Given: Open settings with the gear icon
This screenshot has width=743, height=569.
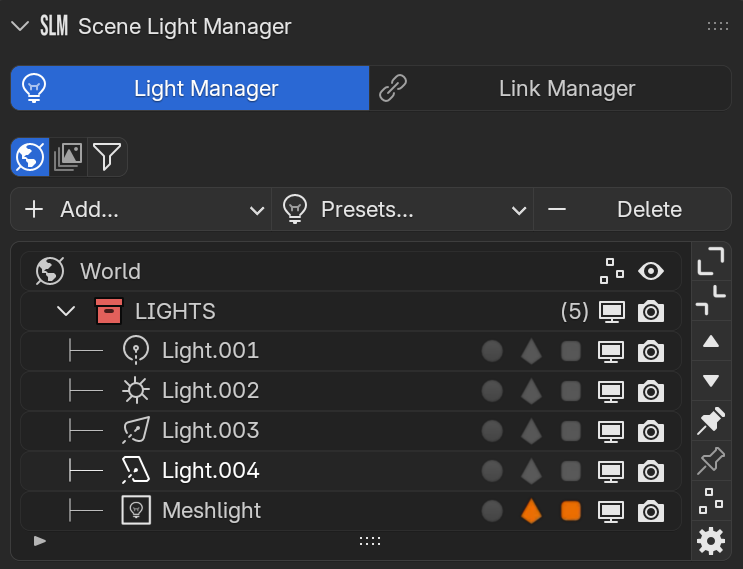Looking at the screenshot, I should pyautogui.click(x=711, y=541).
